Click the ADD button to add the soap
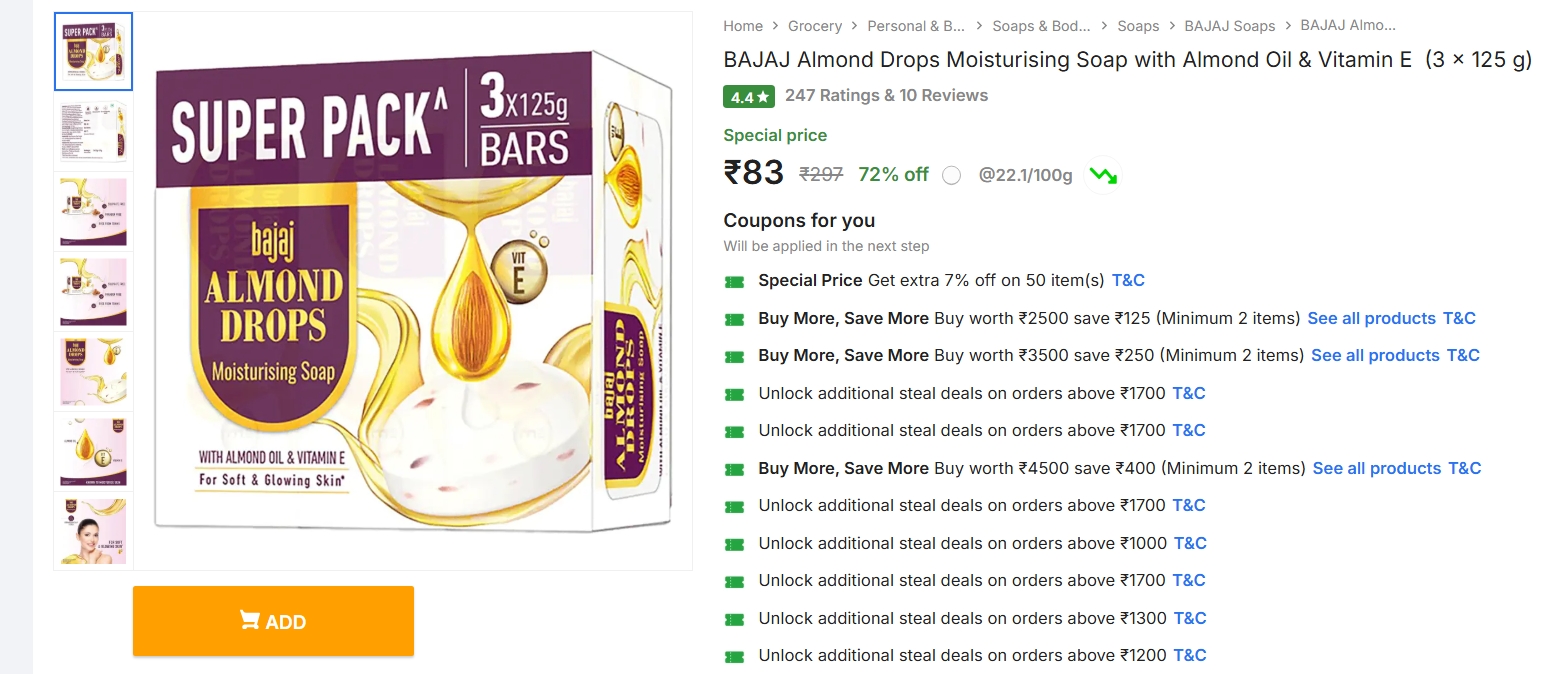1555x674 pixels. tap(272, 621)
